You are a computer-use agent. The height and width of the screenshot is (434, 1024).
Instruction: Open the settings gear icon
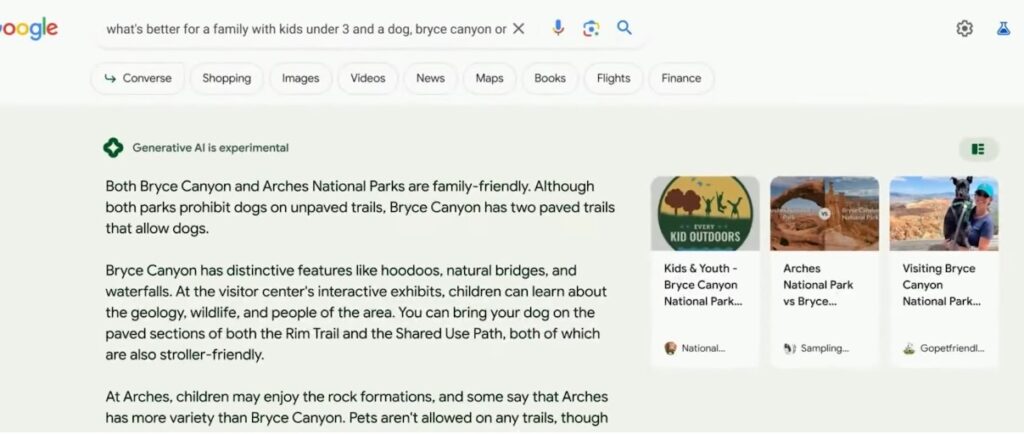(x=965, y=29)
